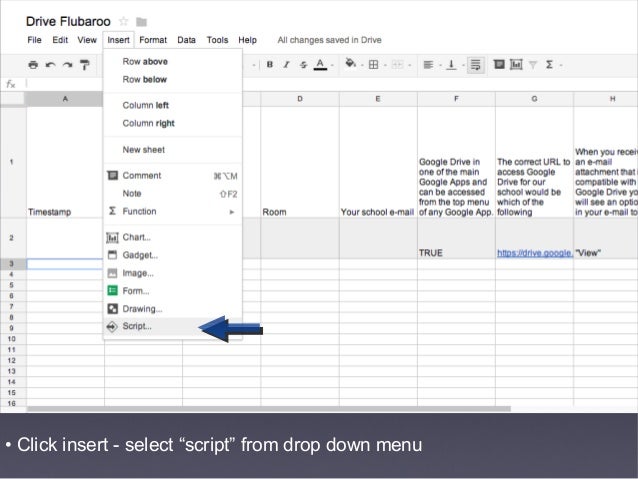Click the Undo arrow icon

click(50, 65)
